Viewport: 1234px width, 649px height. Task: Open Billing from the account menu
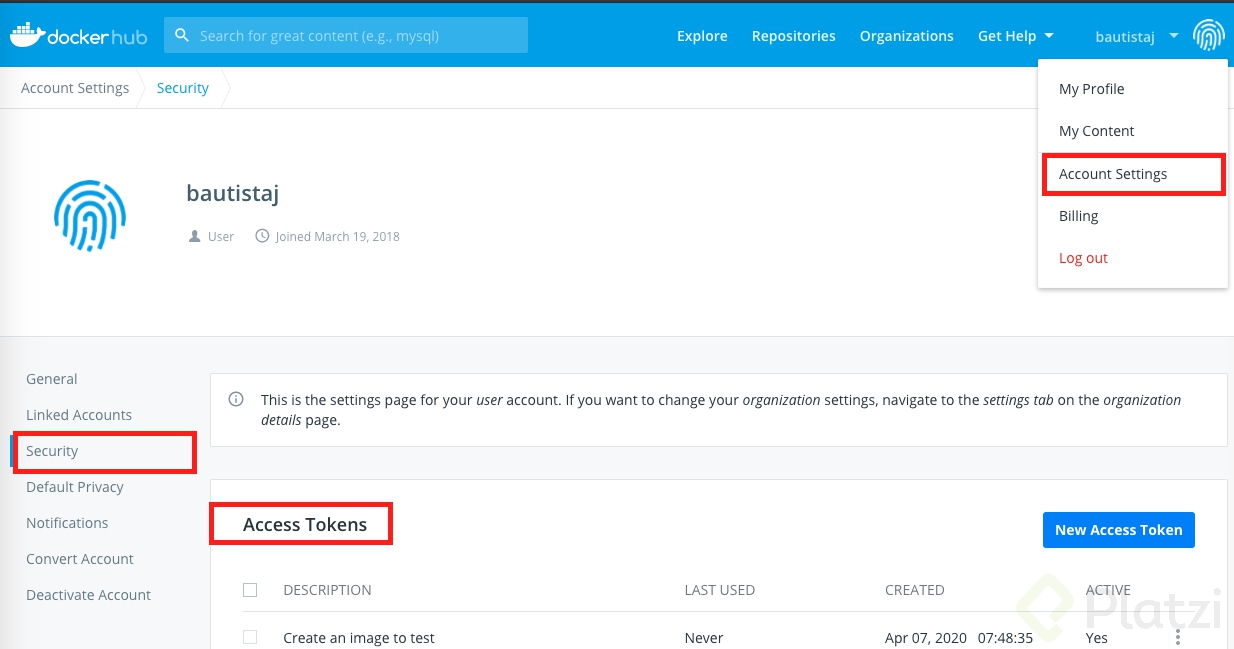tap(1078, 216)
